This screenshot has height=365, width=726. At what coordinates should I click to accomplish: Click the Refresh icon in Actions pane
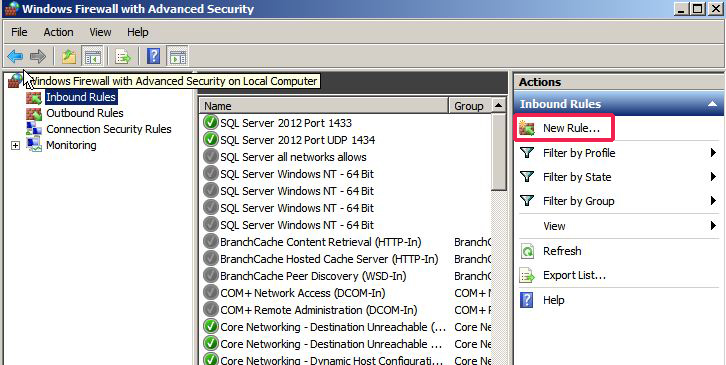coord(527,252)
